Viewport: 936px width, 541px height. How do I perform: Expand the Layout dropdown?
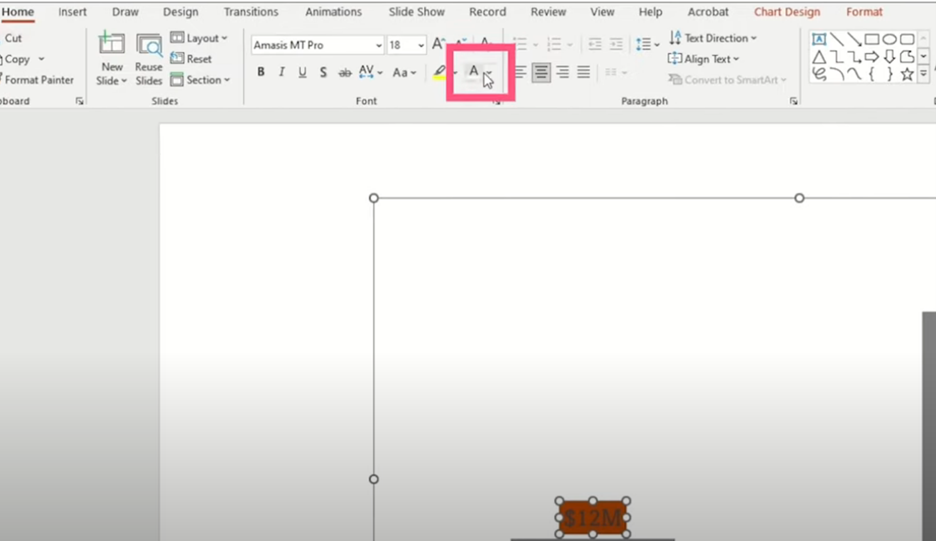click(200, 38)
